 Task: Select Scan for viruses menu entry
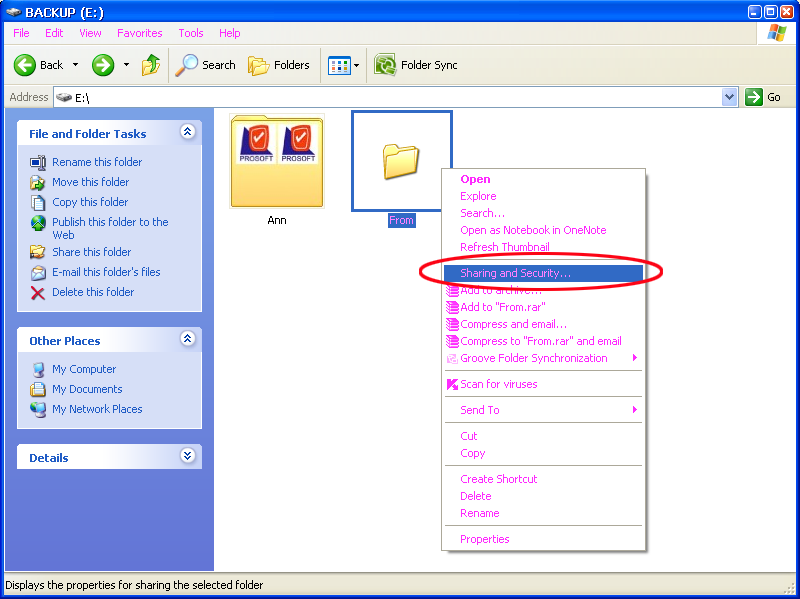tap(498, 384)
